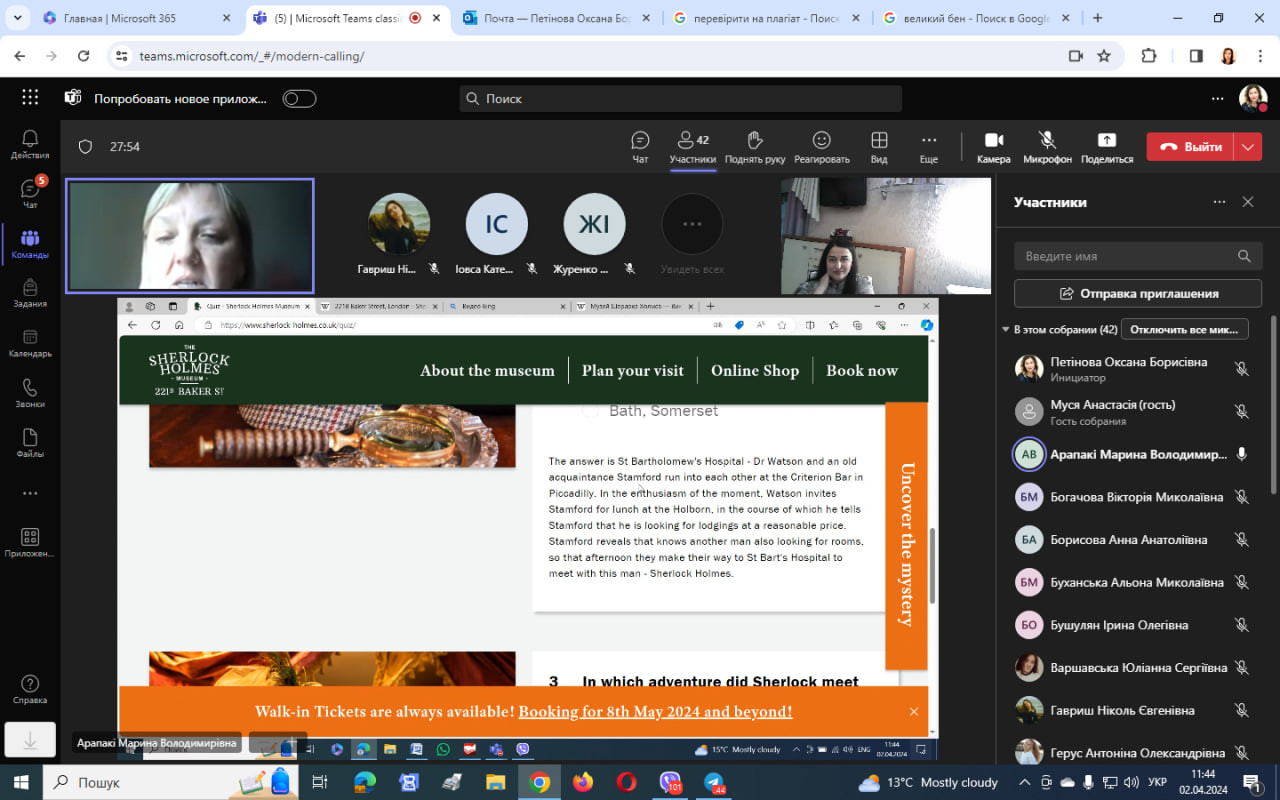Viewport: 1280px width, 800px height.
Task: Collapse the 'In this meeting (42)' list
Action: (1006, 329)
